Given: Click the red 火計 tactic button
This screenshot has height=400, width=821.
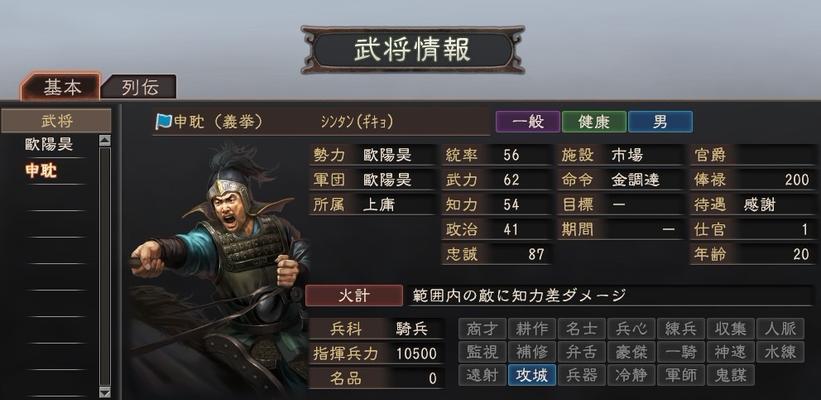Looking at the screenshot, I should coord(354,295).
